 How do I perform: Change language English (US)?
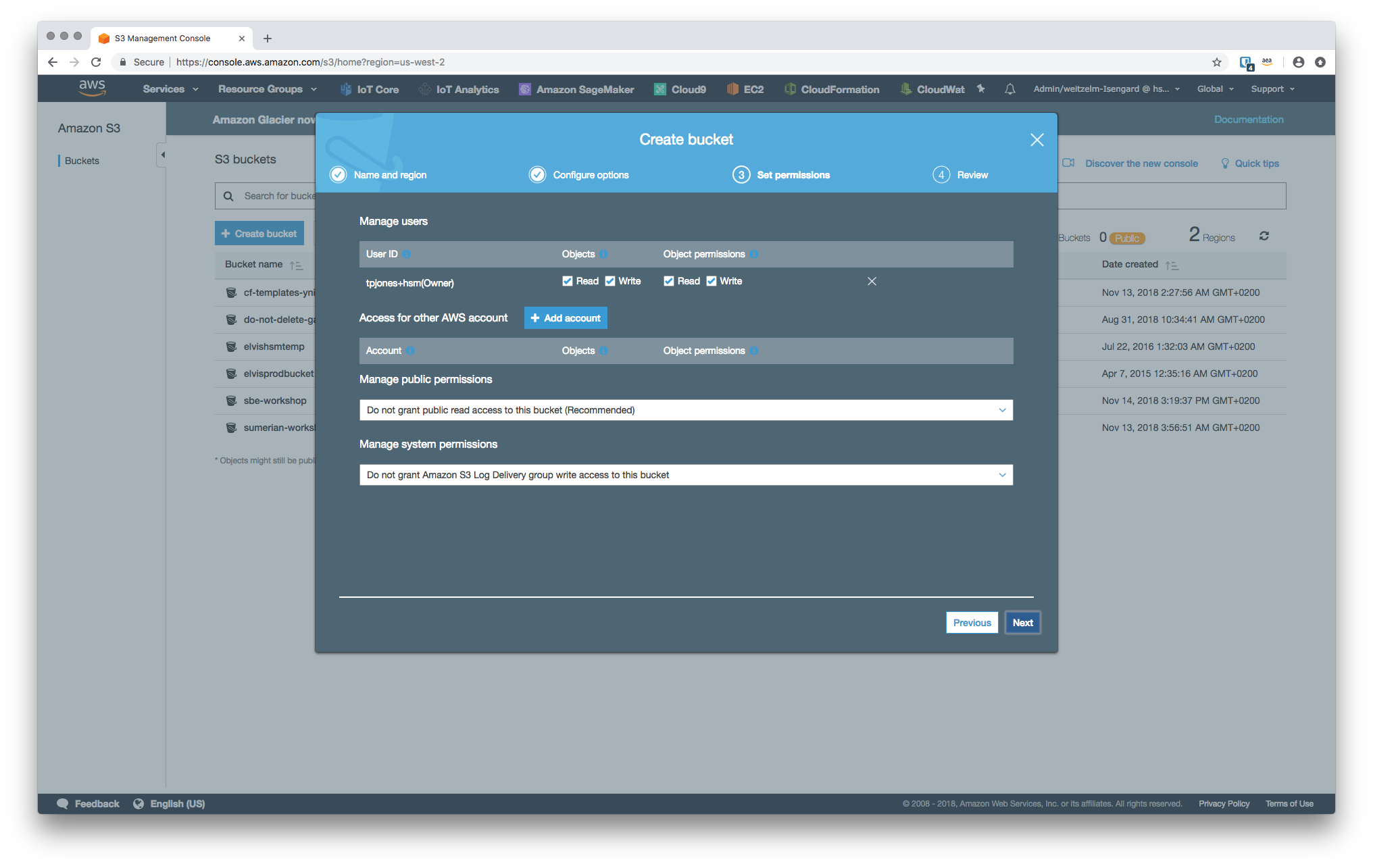pos(170,804)
